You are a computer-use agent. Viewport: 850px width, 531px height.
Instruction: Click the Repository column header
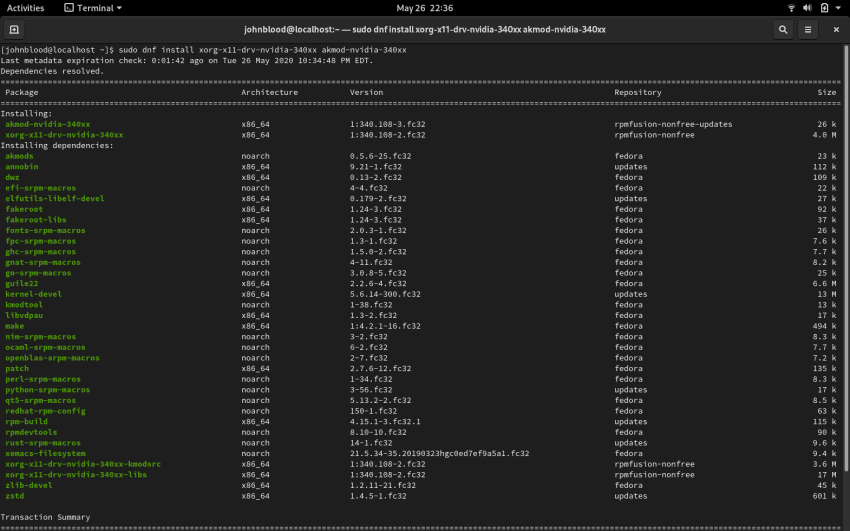pyautogui.click(x=638, y=92)
